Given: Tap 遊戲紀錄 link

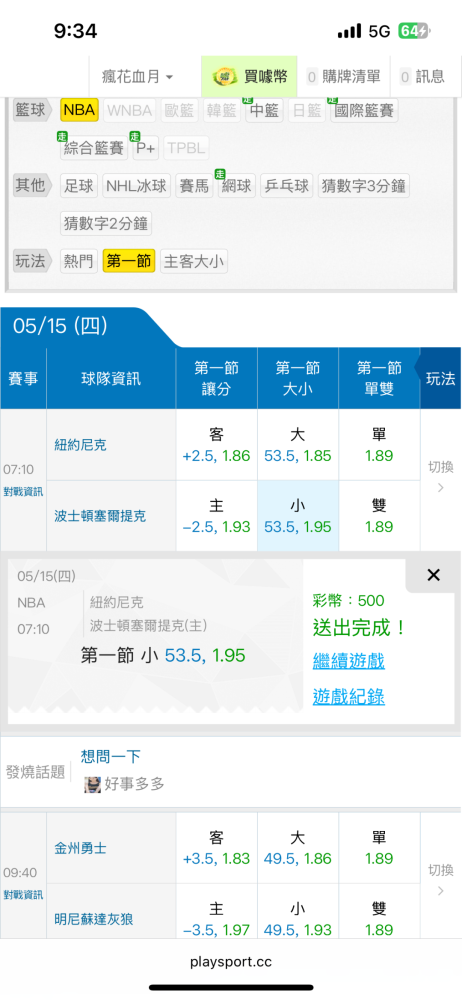Looking at the screenshot, I should pyautogui.click(x=348, y=696).
